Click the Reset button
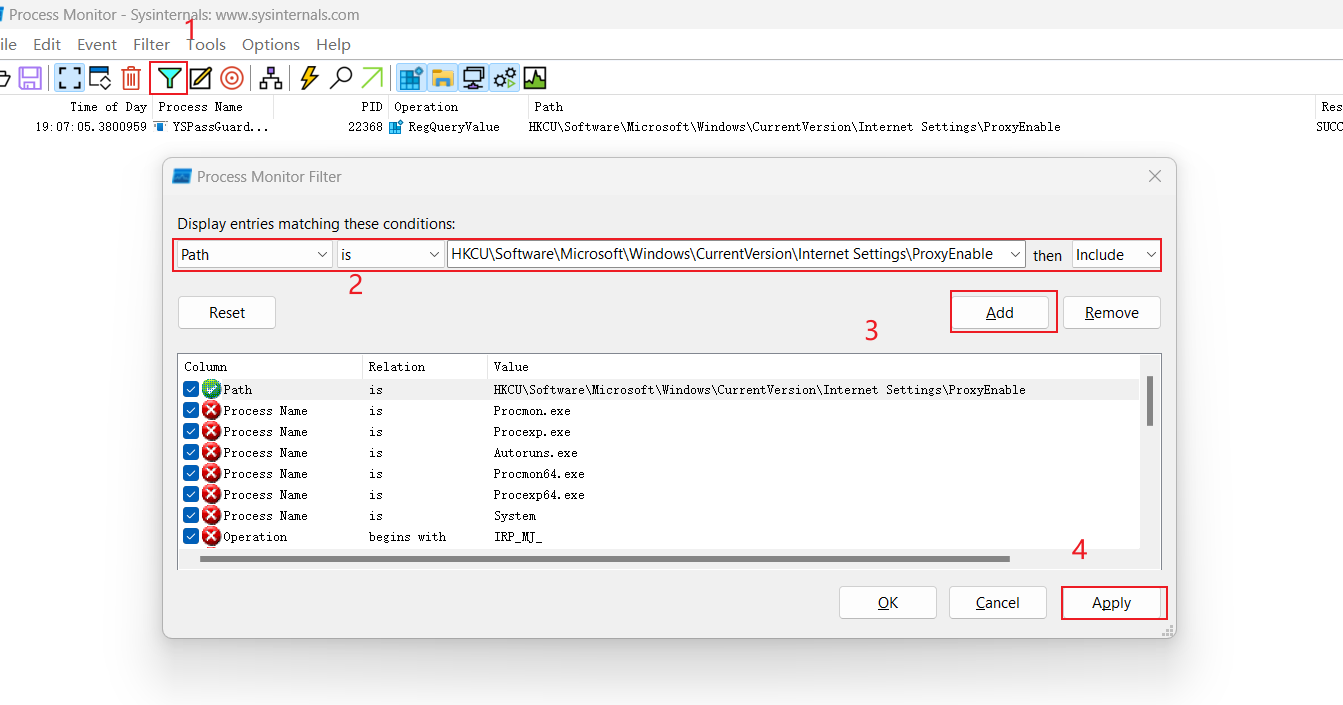This screenshot has width=1343, height=705. [x=226, y=312]
